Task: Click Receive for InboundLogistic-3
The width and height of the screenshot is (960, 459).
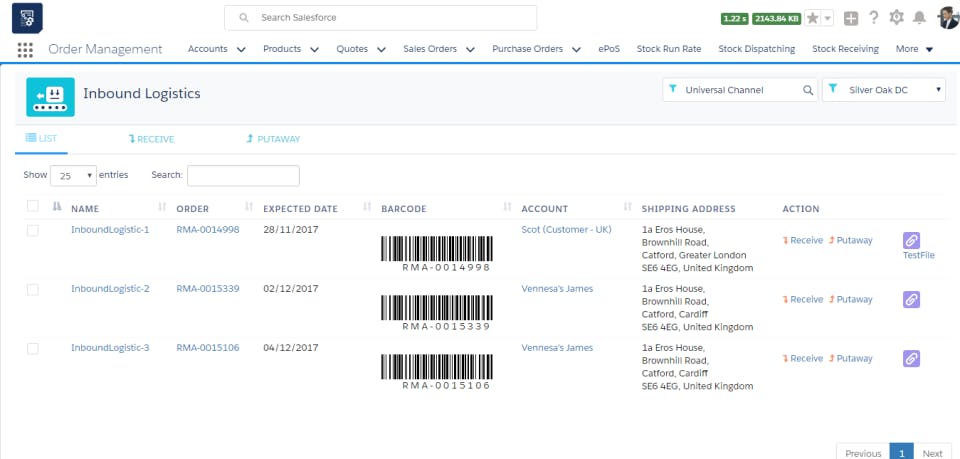Action: 803,359
